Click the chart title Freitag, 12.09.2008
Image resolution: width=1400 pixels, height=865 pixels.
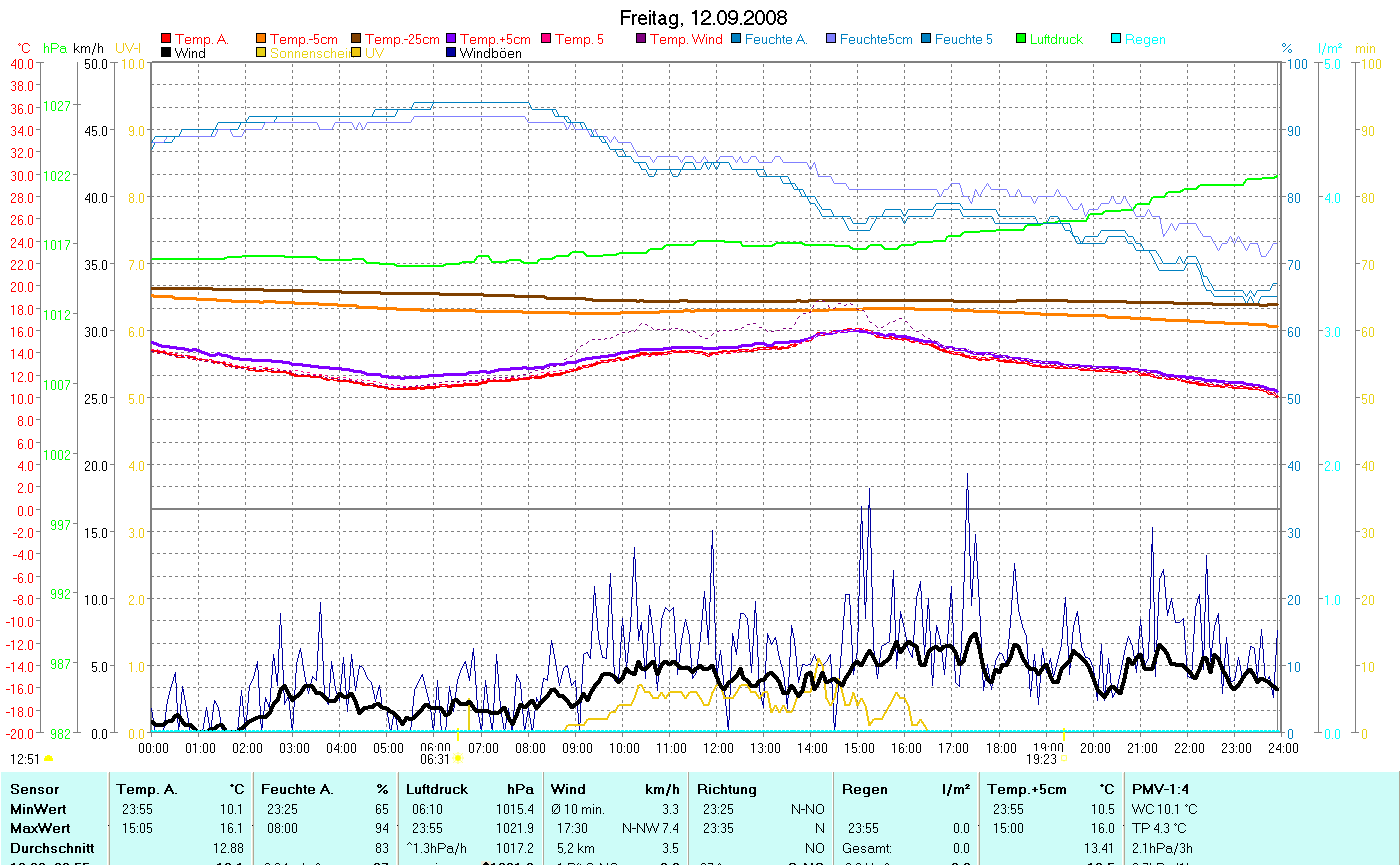pyautogui.click(x=703, y=18)
